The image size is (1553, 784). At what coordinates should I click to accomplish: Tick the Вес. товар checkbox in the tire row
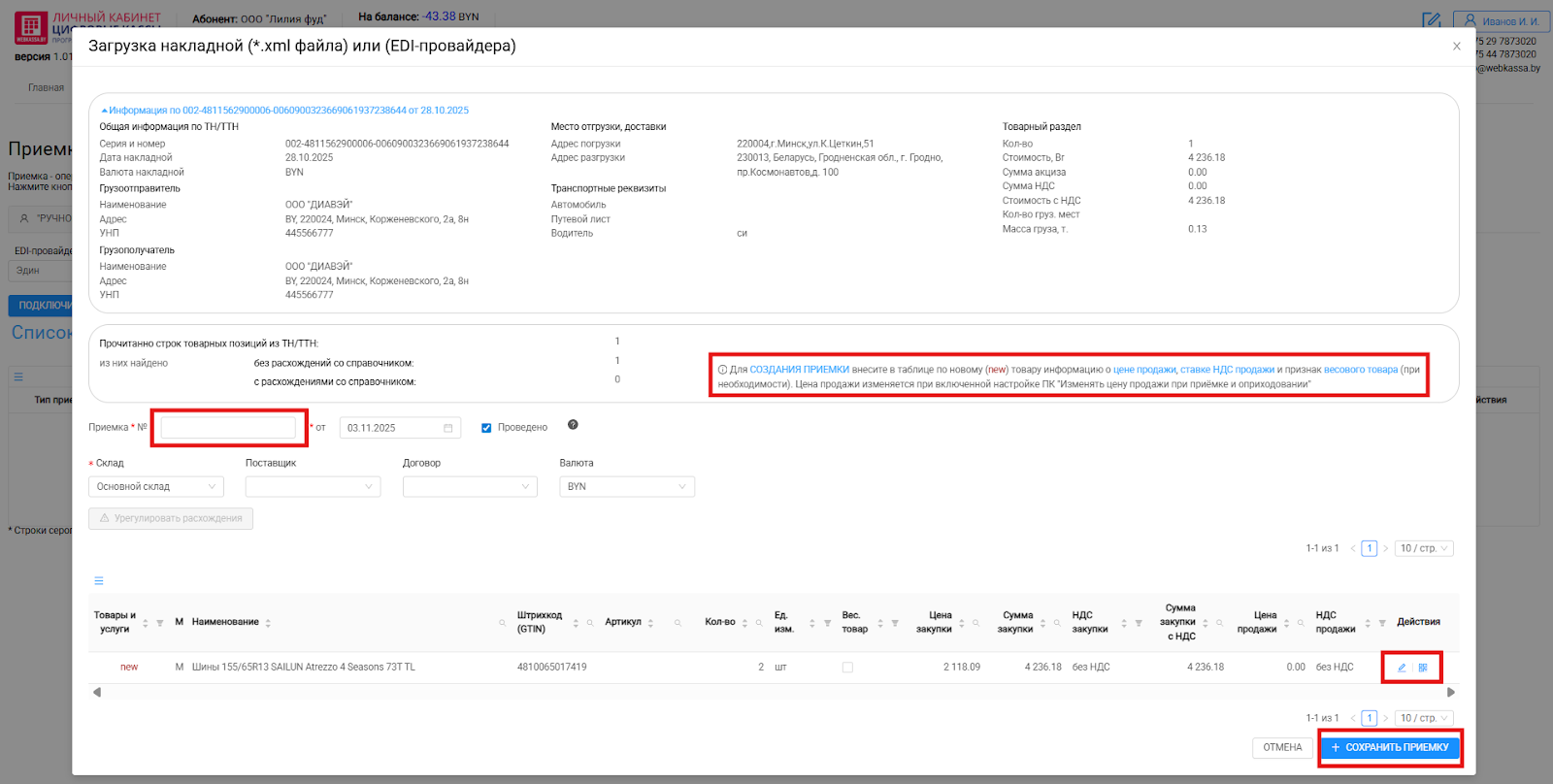click(847, 668)
